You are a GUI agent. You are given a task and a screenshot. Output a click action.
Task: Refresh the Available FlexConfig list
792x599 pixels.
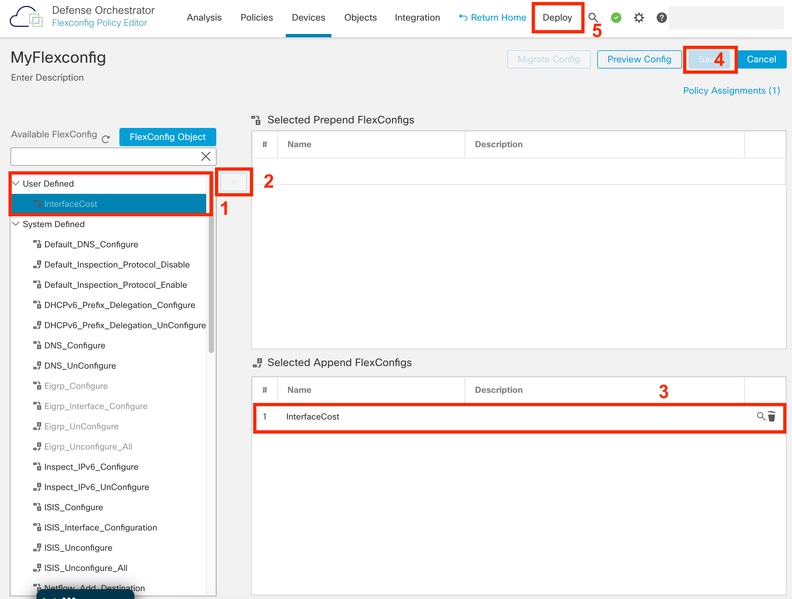pyautogui.click(x=106, y=139)
